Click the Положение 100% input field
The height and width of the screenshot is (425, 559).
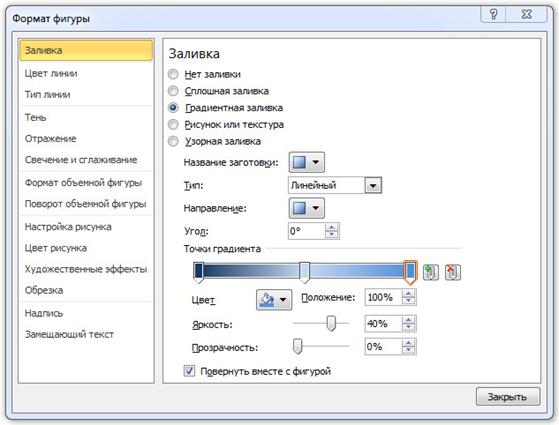pyautogui.click(x=384, y=297)
